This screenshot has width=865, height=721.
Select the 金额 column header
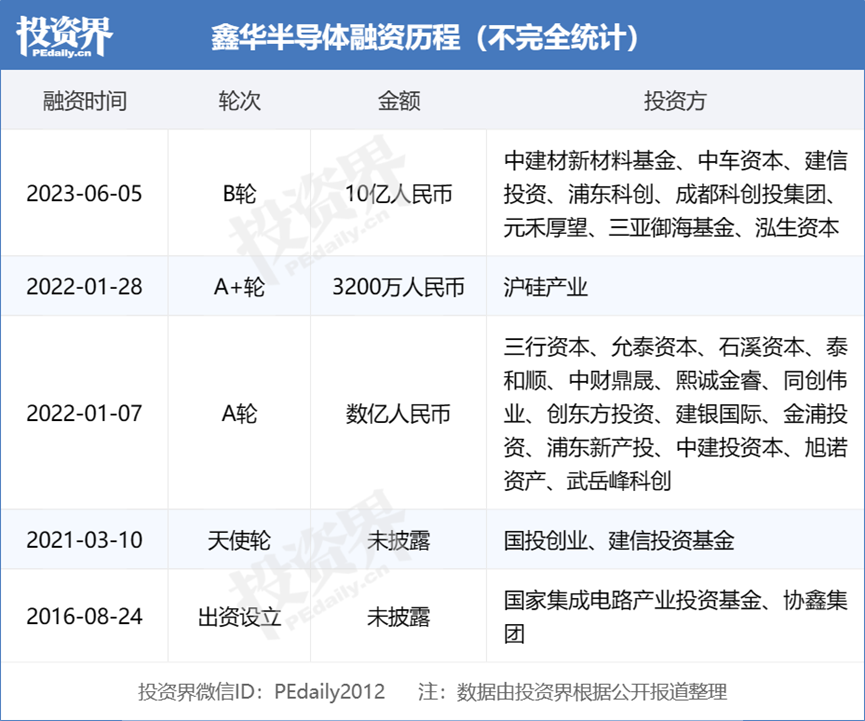(x=399, y=101)
